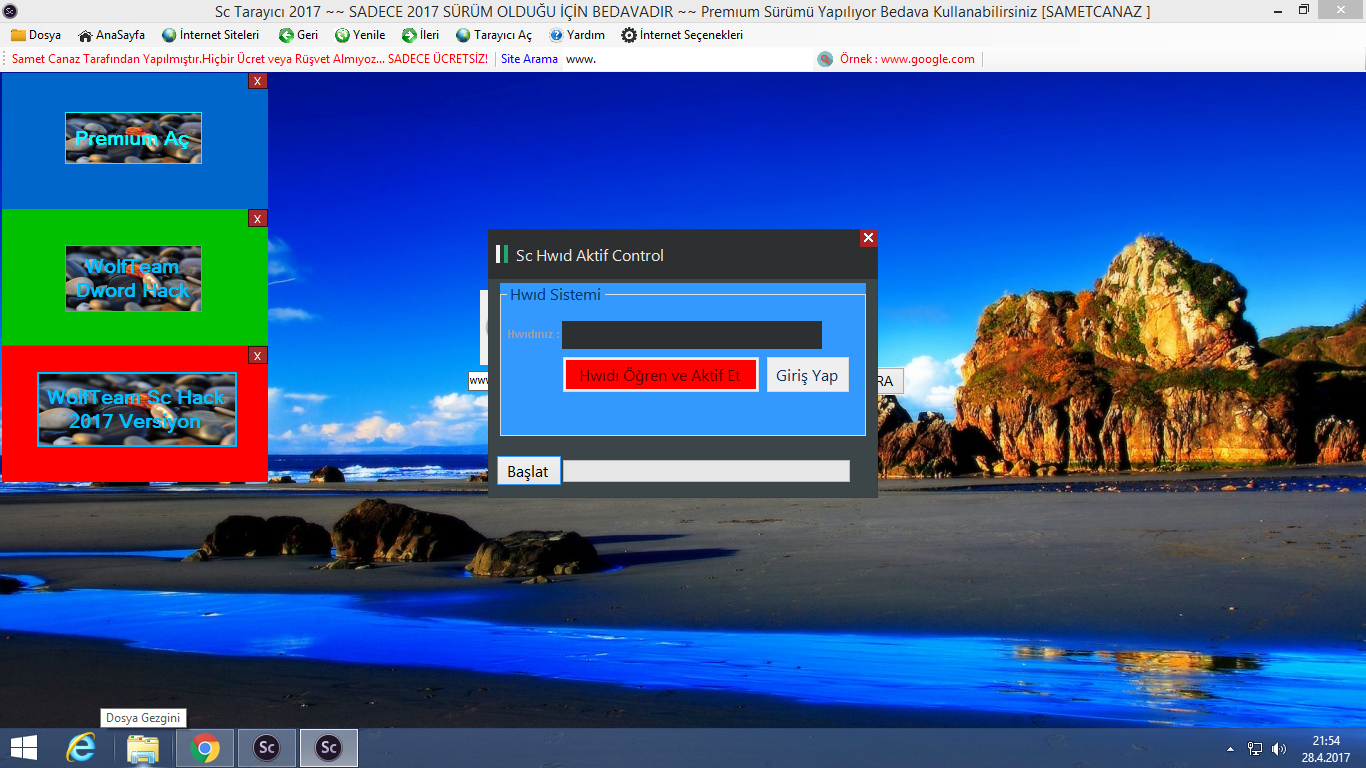Show hidden tray icons arrow
Image resolution: width=1366 pixels, height=768 pixels.
[x=1230, y=749]
